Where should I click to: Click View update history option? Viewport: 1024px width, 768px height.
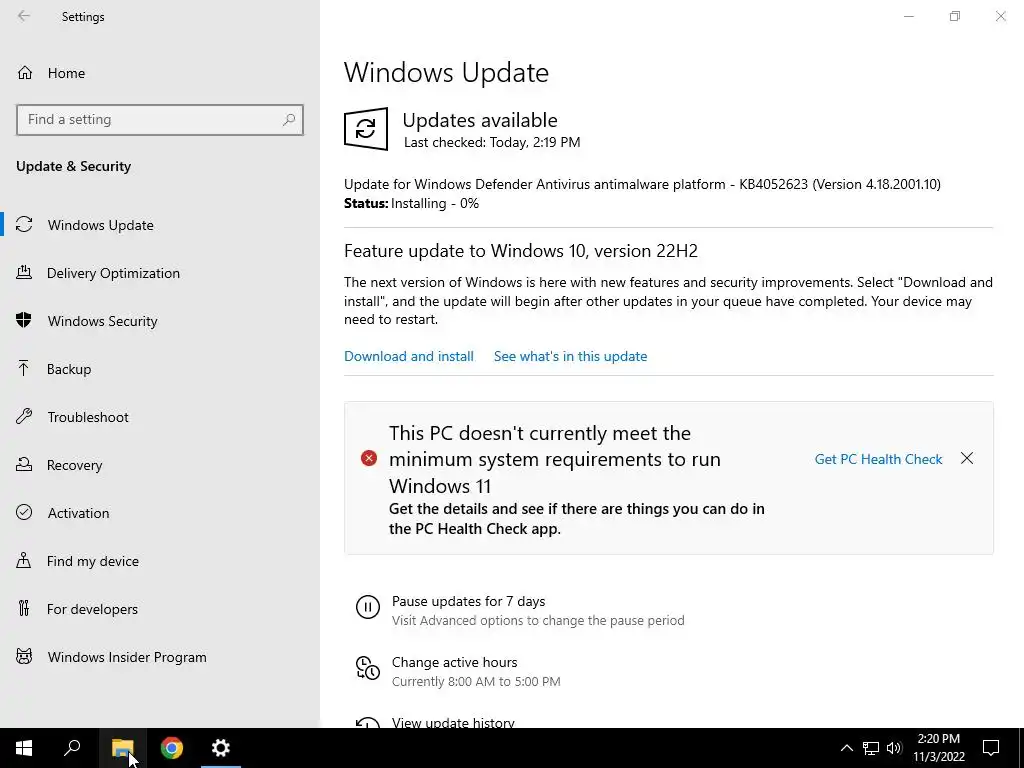453,722
